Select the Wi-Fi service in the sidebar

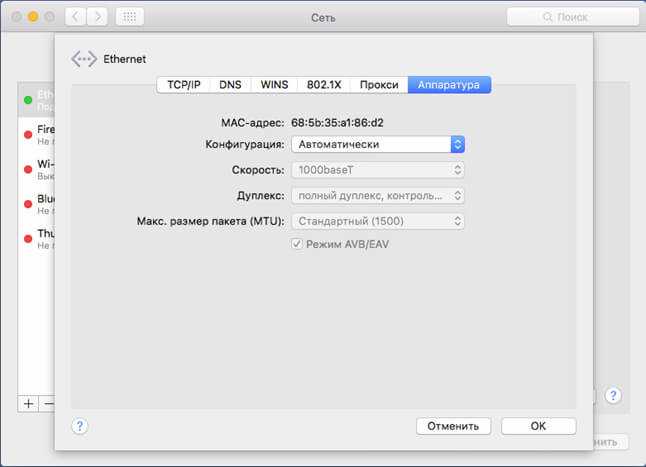click(x=37, y=170)
